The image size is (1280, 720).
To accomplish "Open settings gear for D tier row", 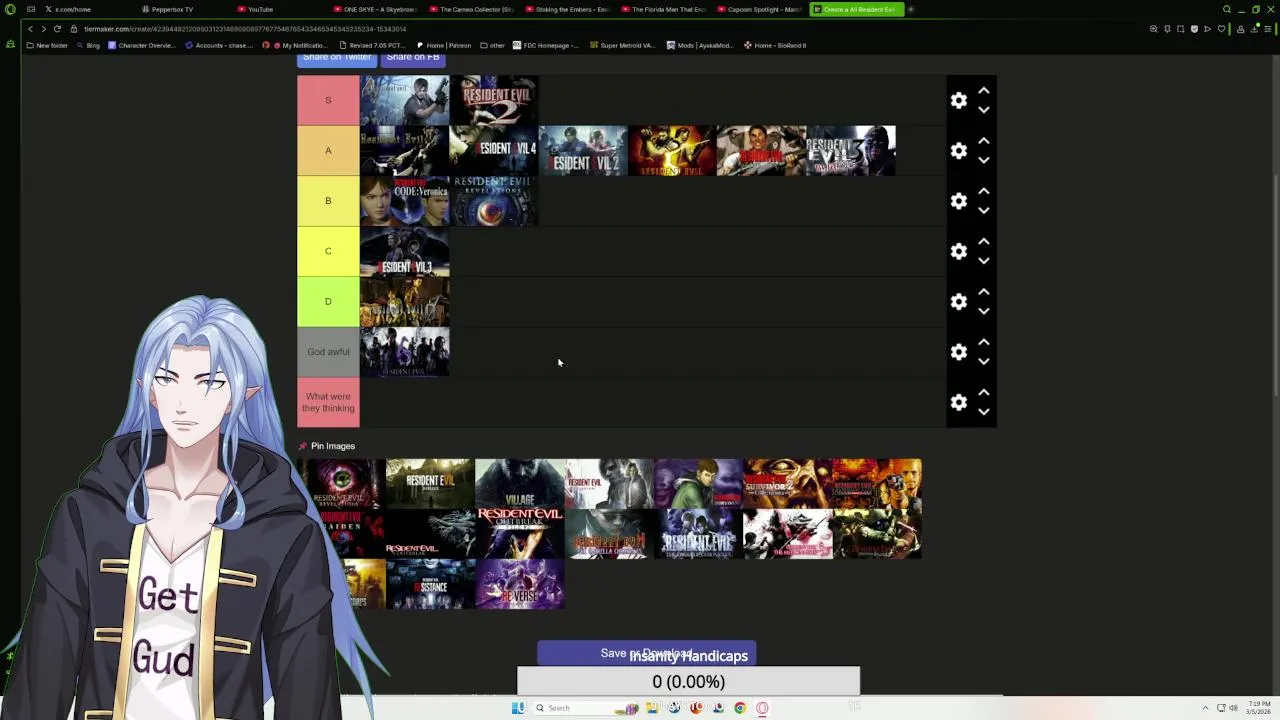I will pos(959,301).
